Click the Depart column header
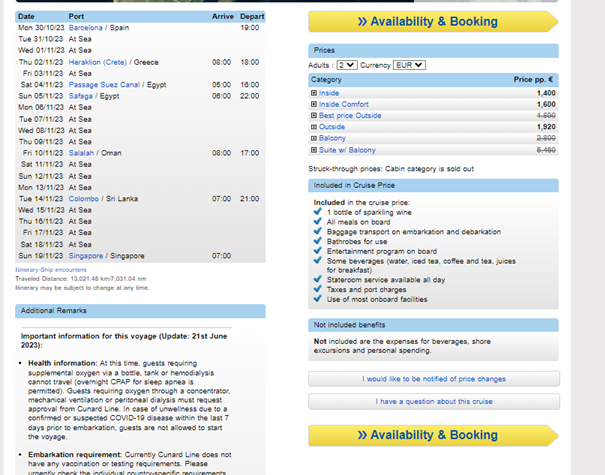The image size is (605, 475). click(x=252, y=17)
